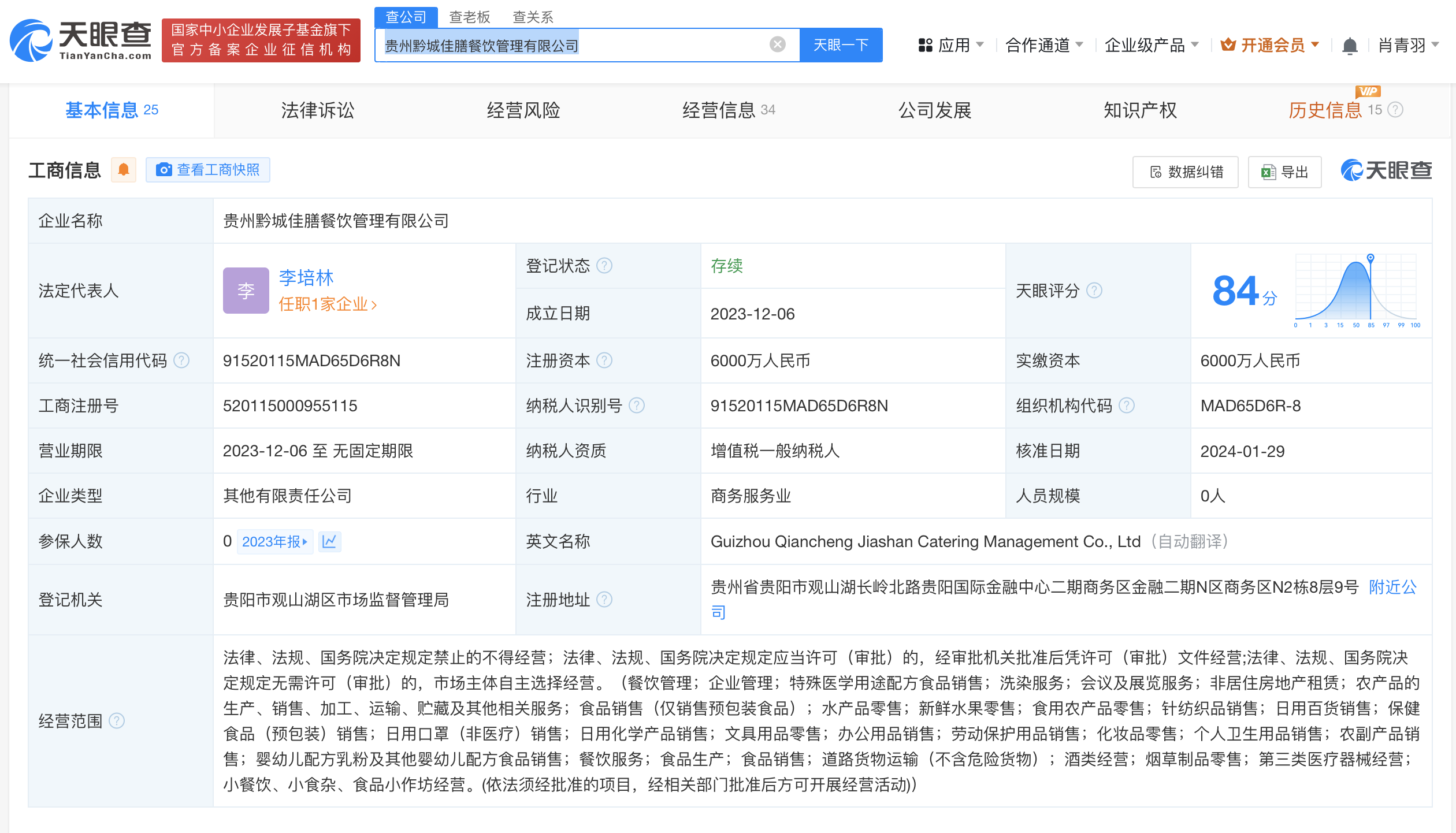Open the insured count trend chart icon
This screenshot has height=833, width=1456.
pyautogui.click(x=329, y=541)
